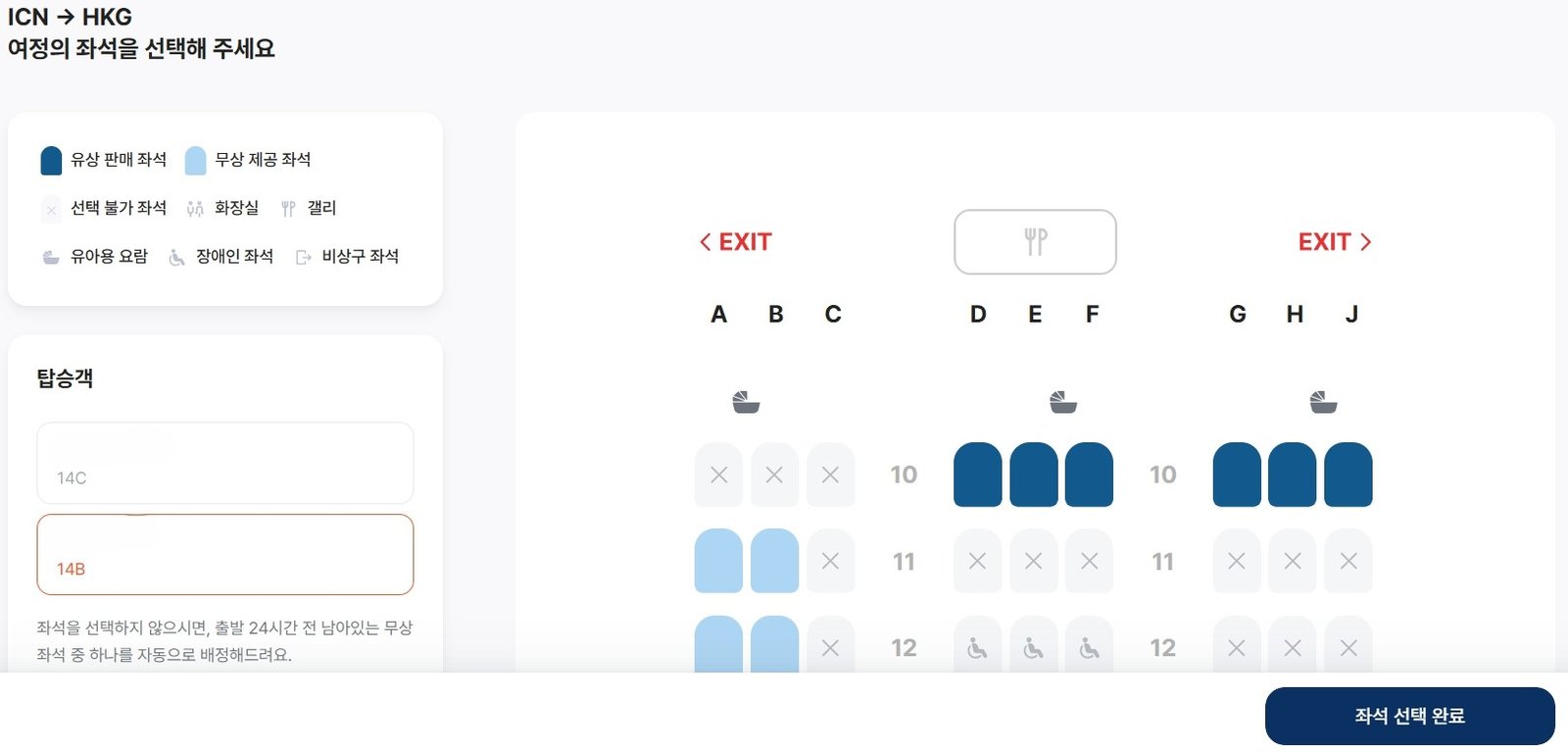Image resolution: width=1568 pixels, height=752 pixels.
Task: Click the left EXIT chevron marker
Action: pyautogui.click(x=736, y=242)
